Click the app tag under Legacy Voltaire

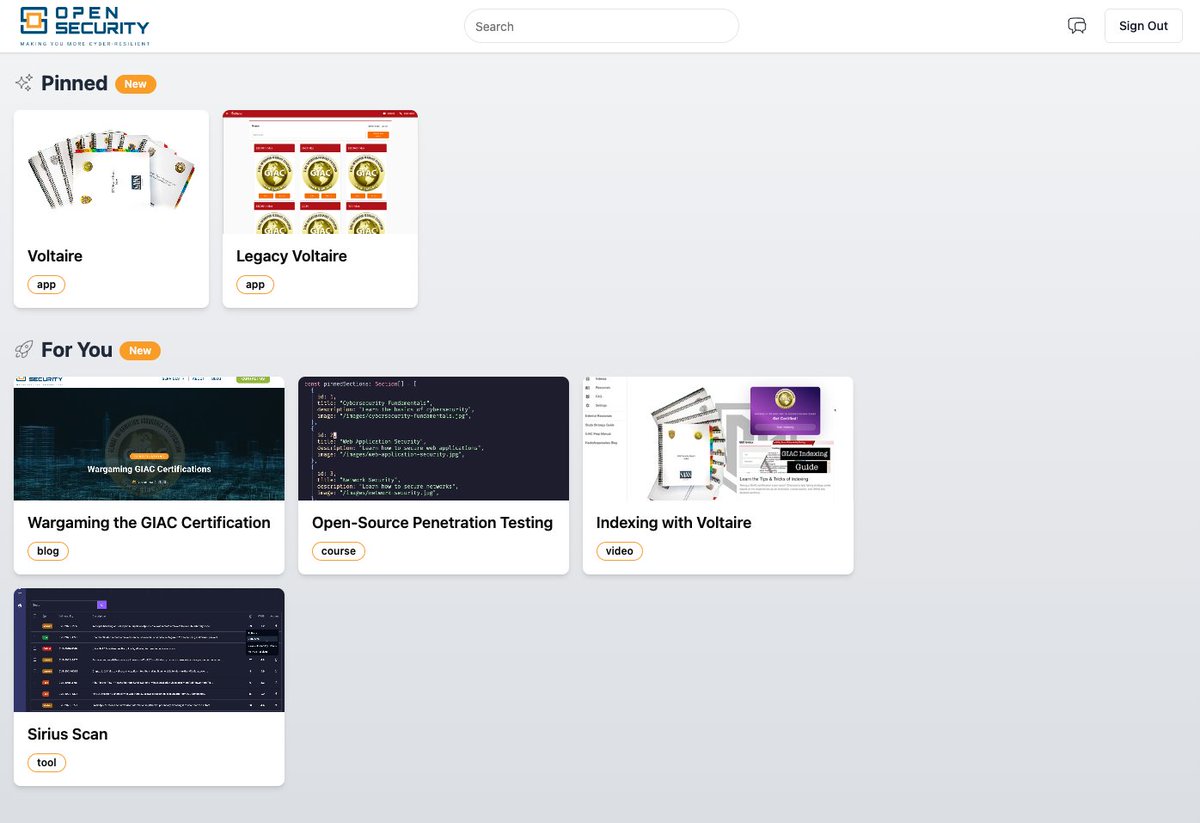click(255, 285)
